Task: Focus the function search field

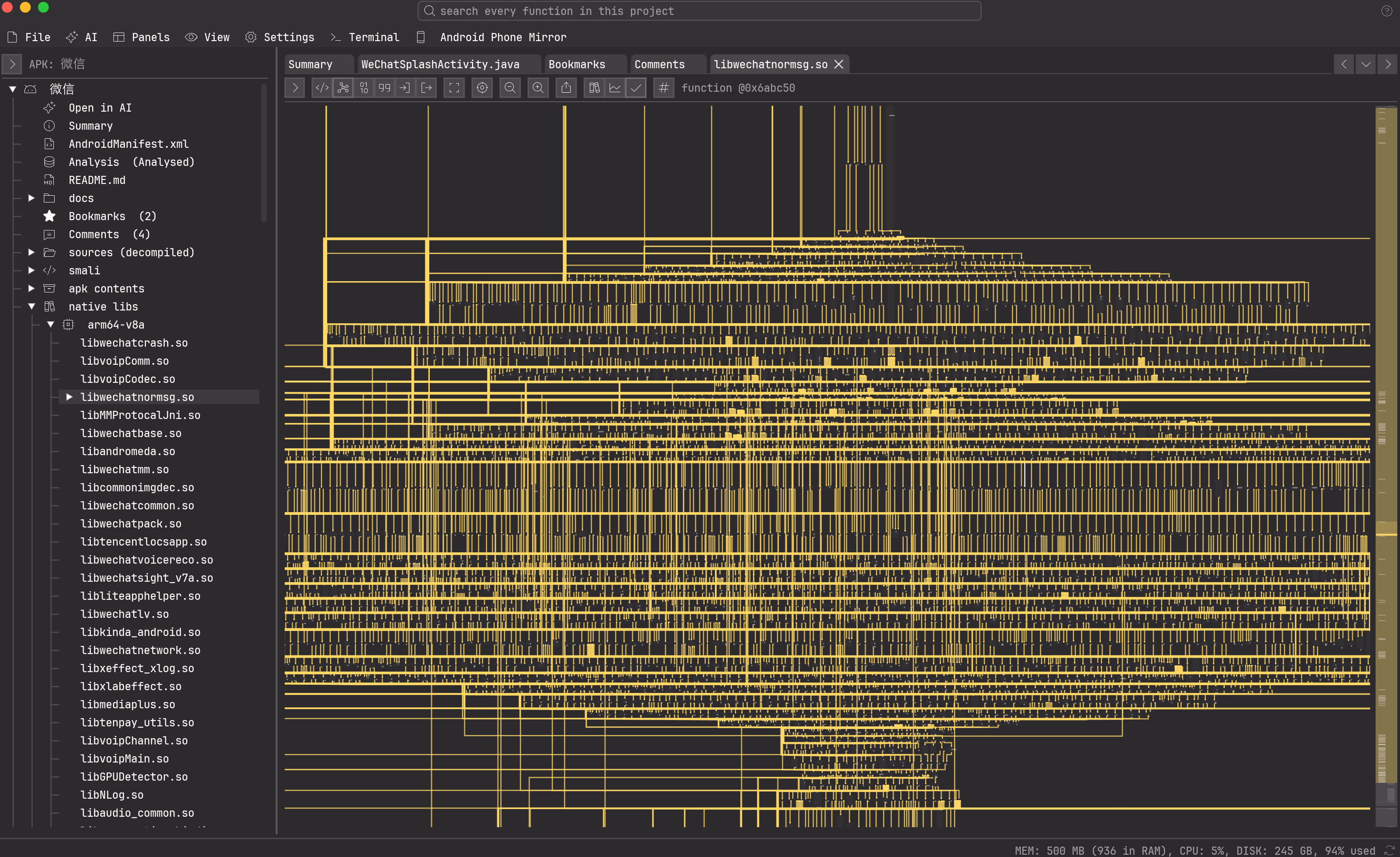Action: [699, 11]
